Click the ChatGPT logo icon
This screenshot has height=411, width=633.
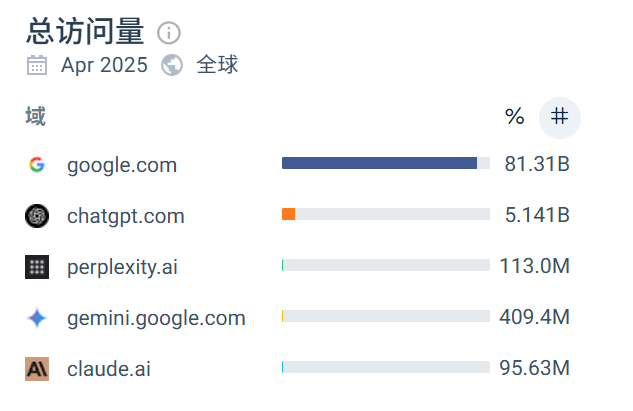[x=37, y=215]
